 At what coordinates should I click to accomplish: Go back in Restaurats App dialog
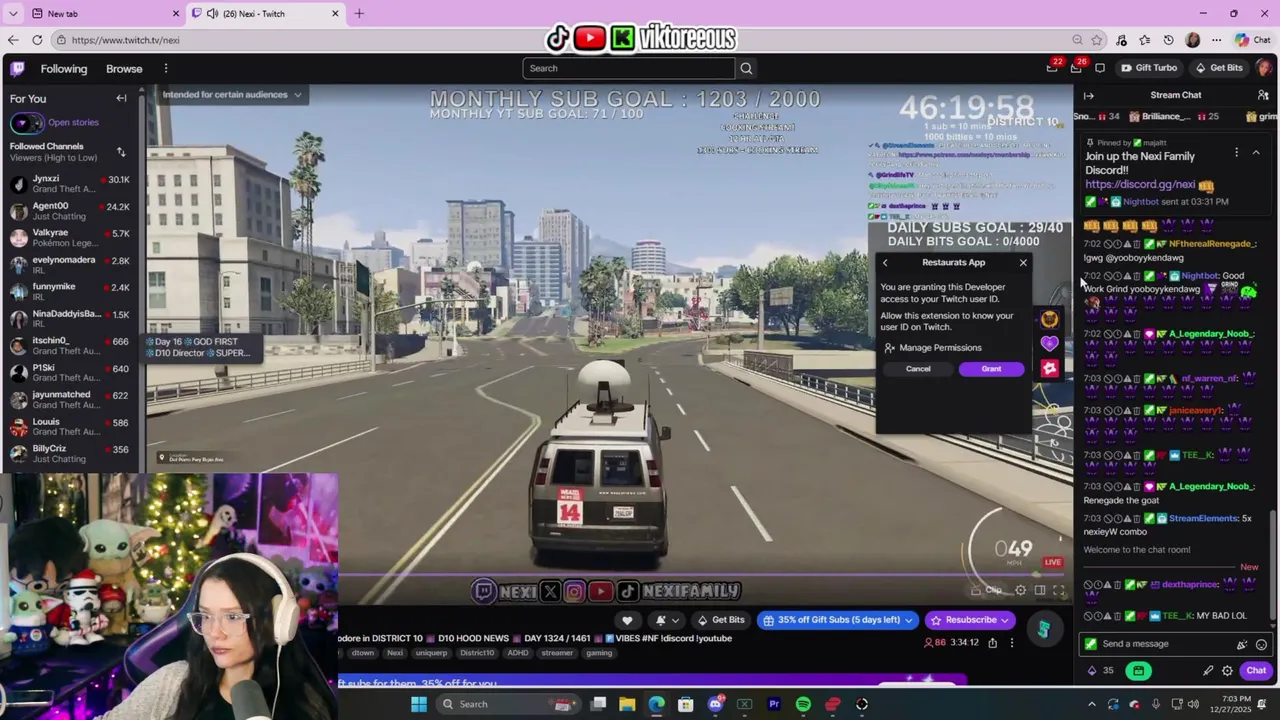[x=885, y=263]
